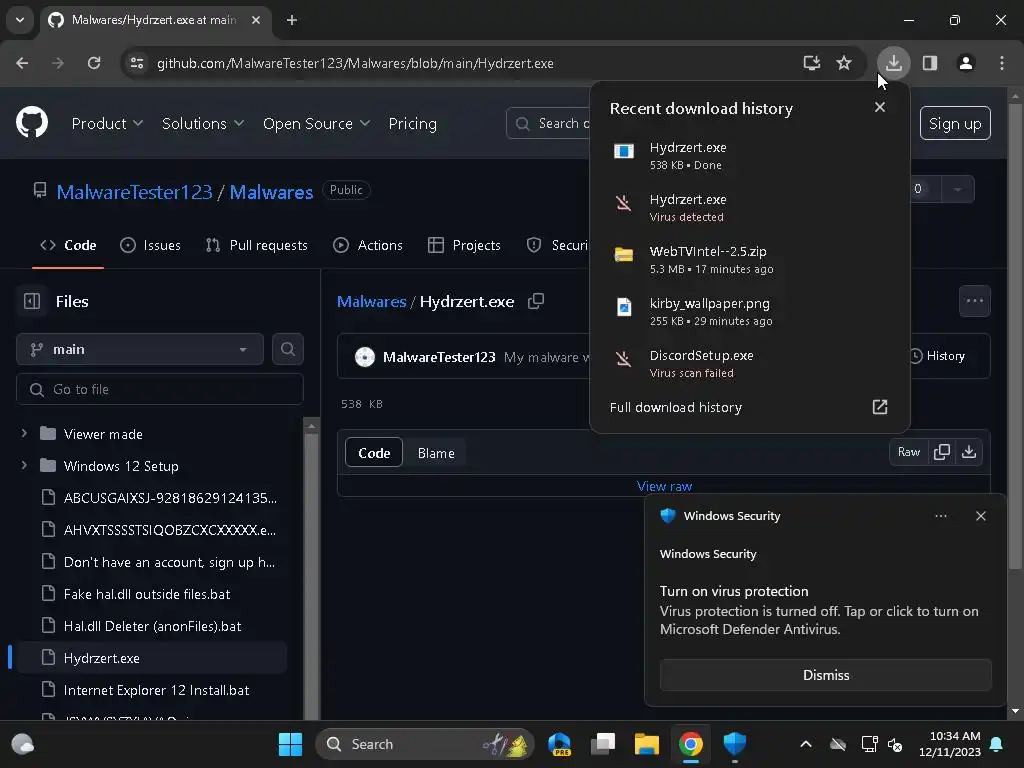This screenshot has width=1024, height=768.
Task: Switch to Blame view
Action: tap(436, 453)
